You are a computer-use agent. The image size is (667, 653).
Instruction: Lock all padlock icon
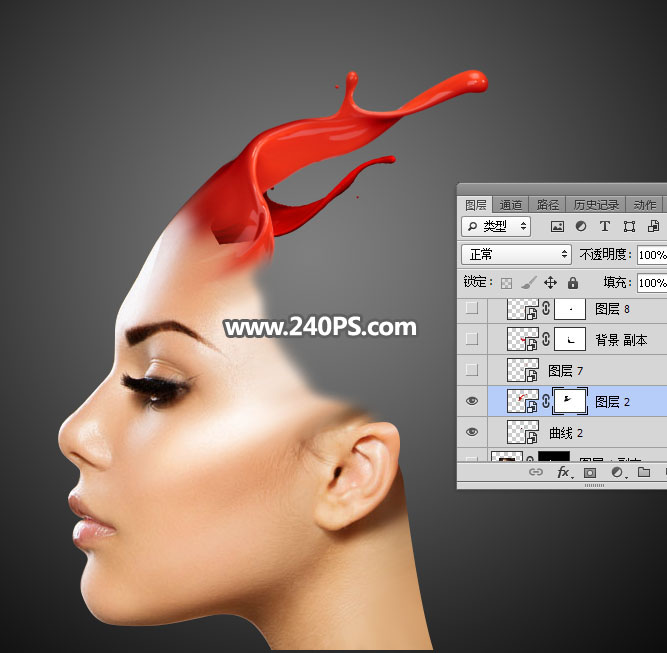tap(573, 282)
